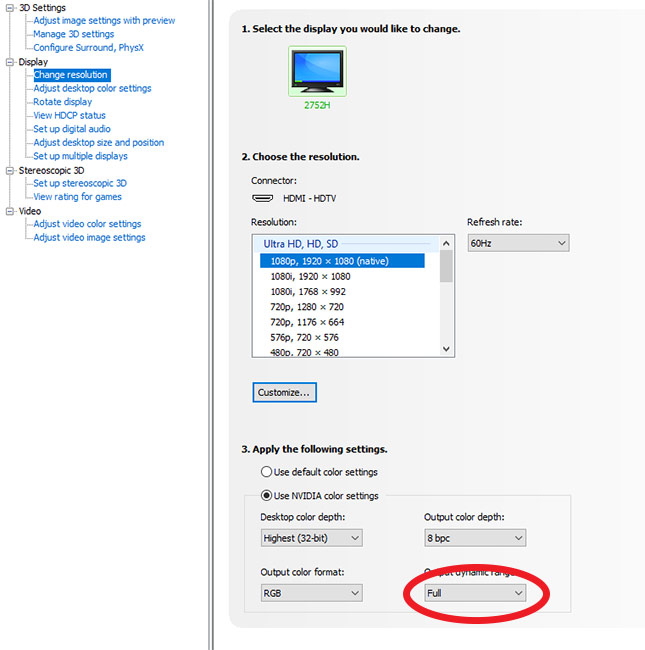645x650 pixels.
Task: Open the Refresh rate 60Hz dropdown
Action: pyautogui.click(x=518, y=243)
